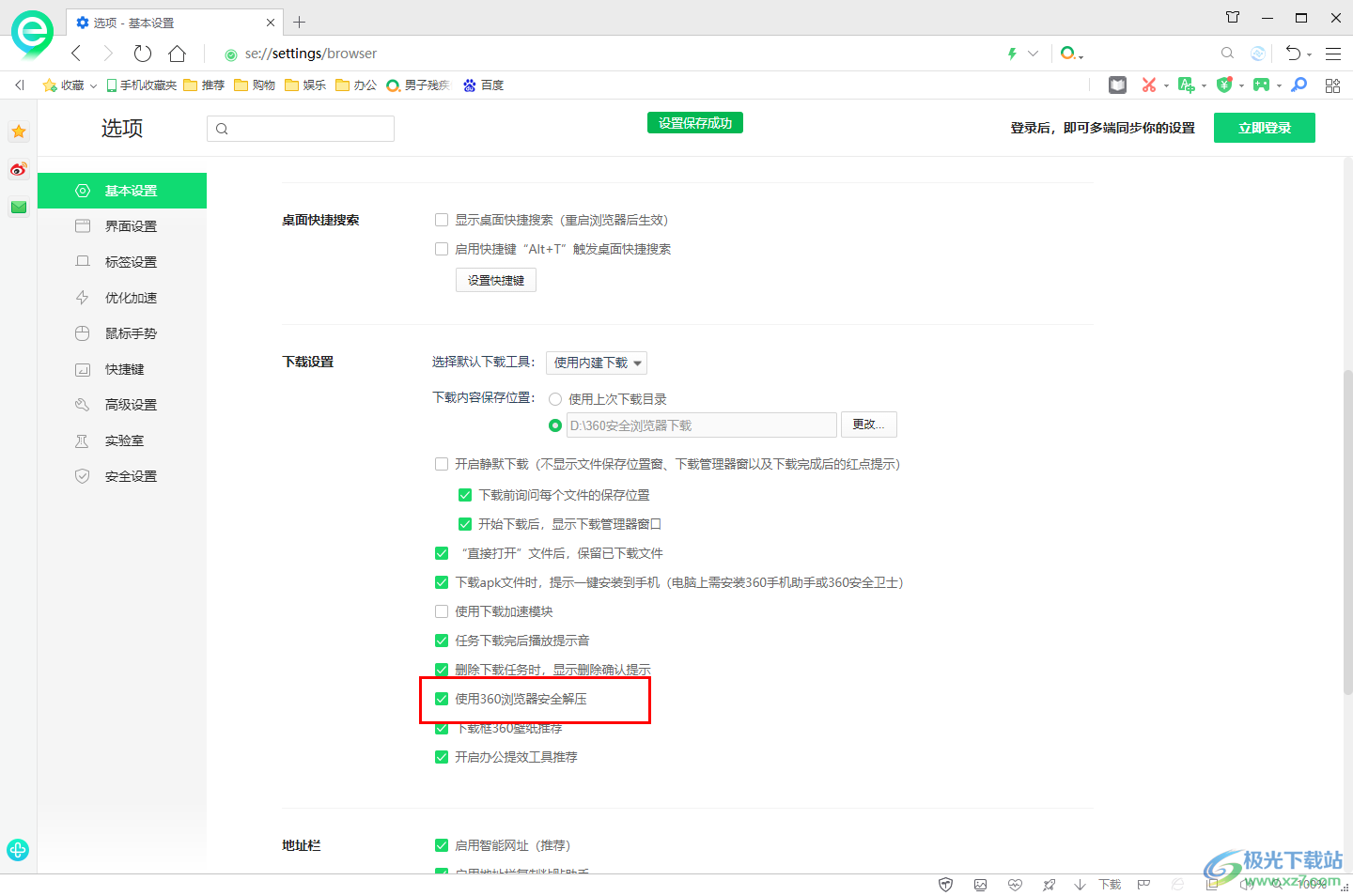Click the 立即登录 button
This screenshot has width=1353, height=896.
(1265, 128)
